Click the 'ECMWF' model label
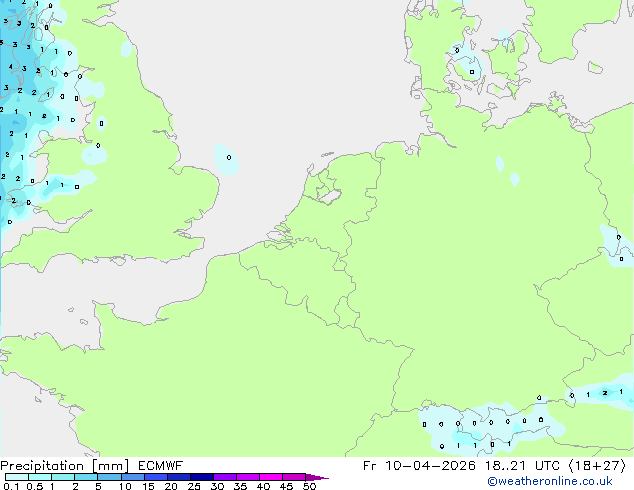 tap(160, 466)
